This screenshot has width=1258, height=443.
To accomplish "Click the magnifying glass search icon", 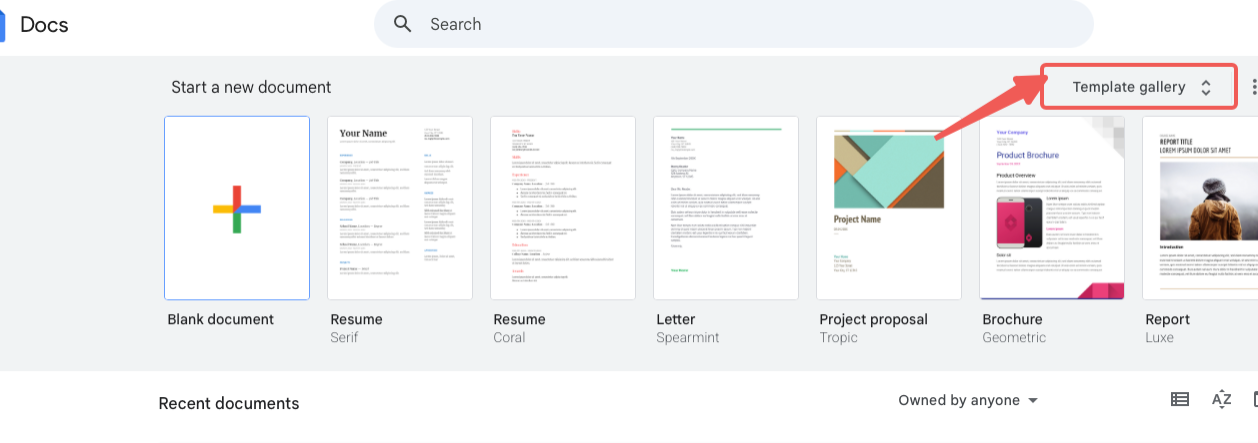I will coord(403,24).
